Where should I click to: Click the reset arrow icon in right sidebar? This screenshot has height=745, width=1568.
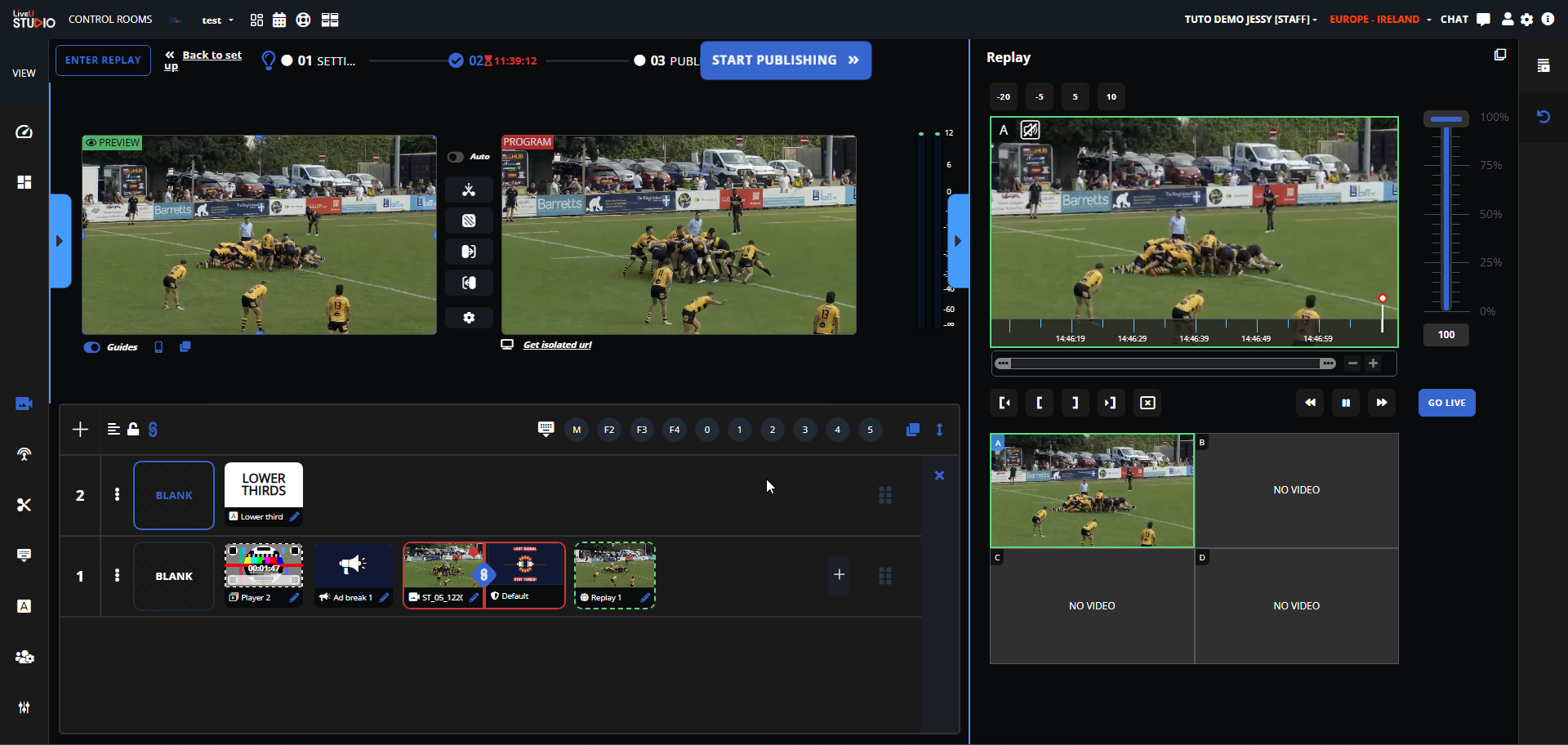click(1543, 117)
